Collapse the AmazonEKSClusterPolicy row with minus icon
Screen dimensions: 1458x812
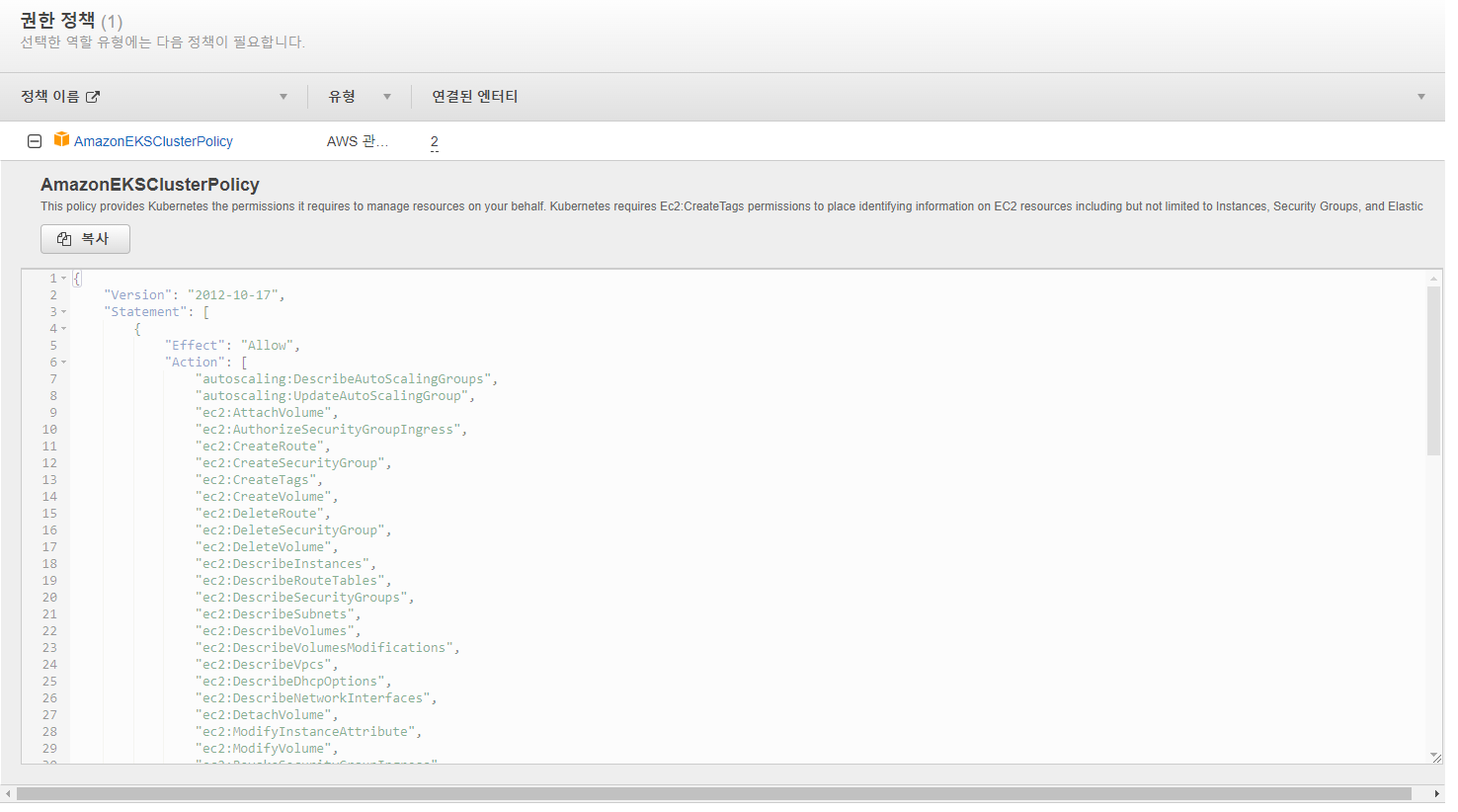[x=35, y=141]
